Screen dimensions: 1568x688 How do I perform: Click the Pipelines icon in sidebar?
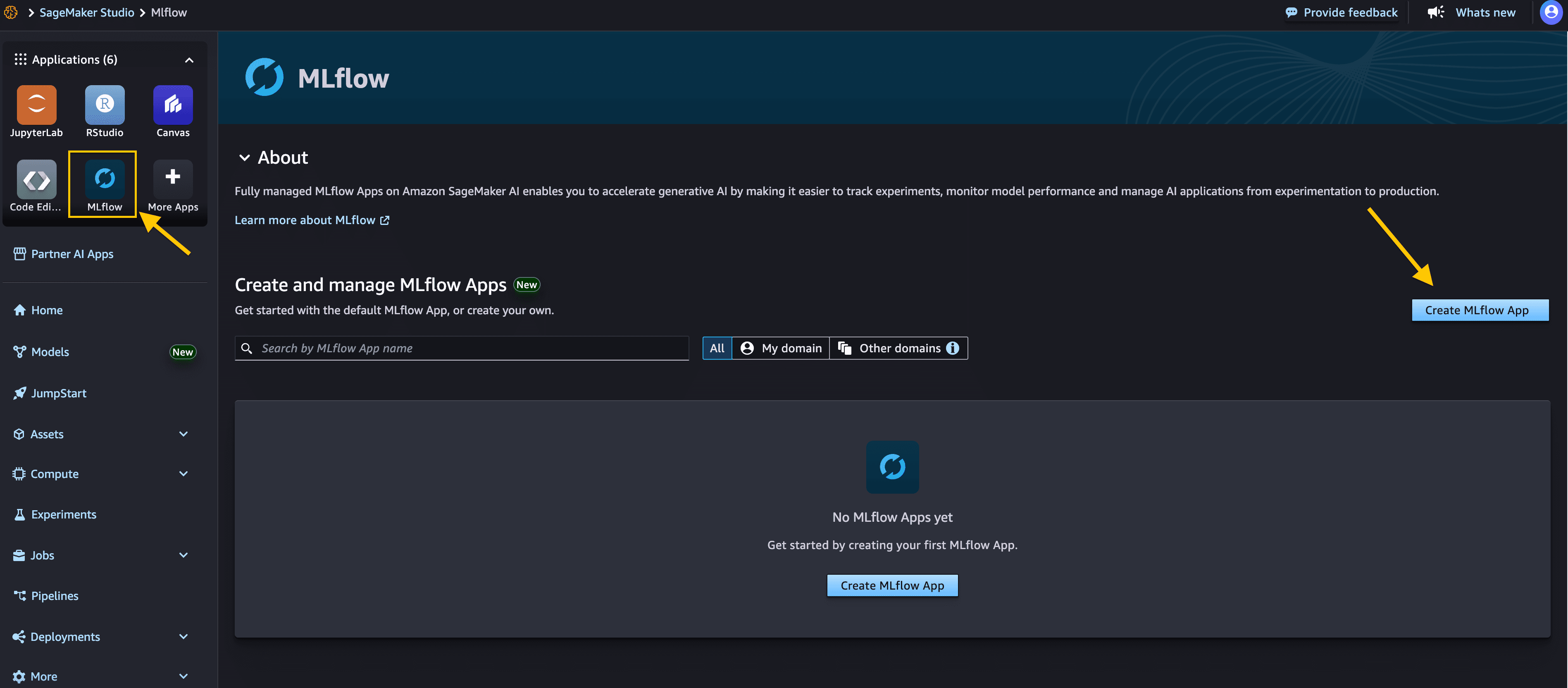click(19, 595)
